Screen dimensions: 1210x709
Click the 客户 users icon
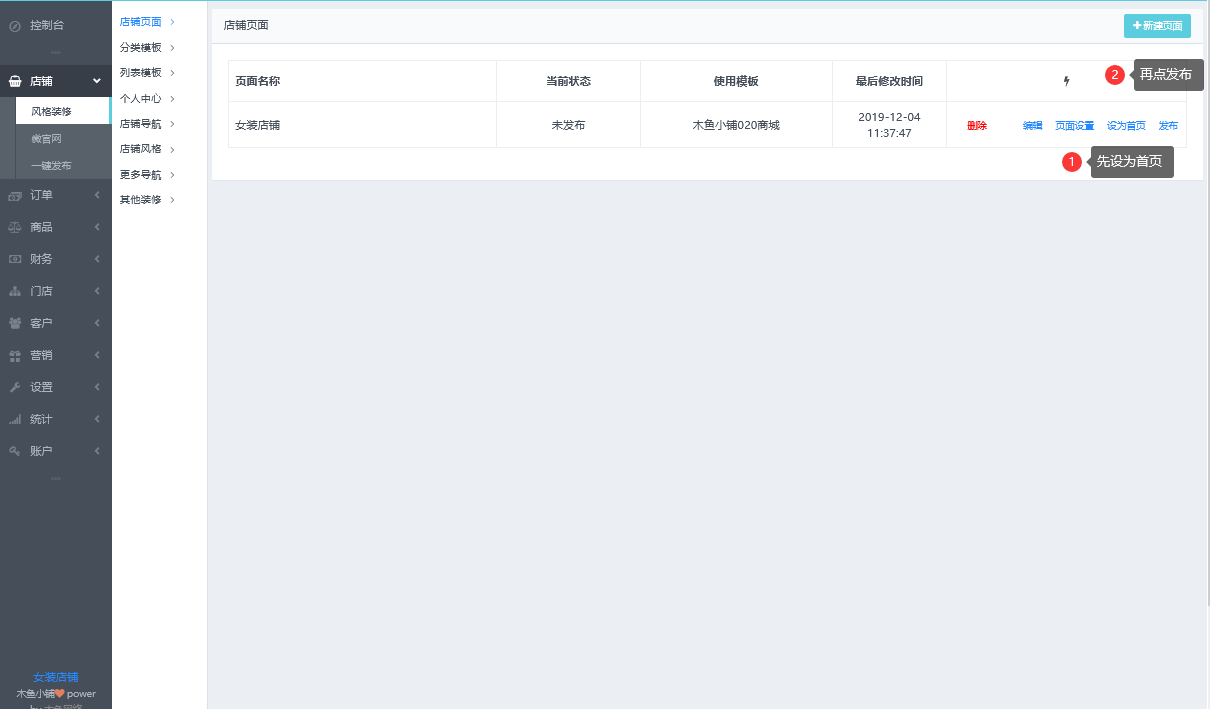pos(15,323)
